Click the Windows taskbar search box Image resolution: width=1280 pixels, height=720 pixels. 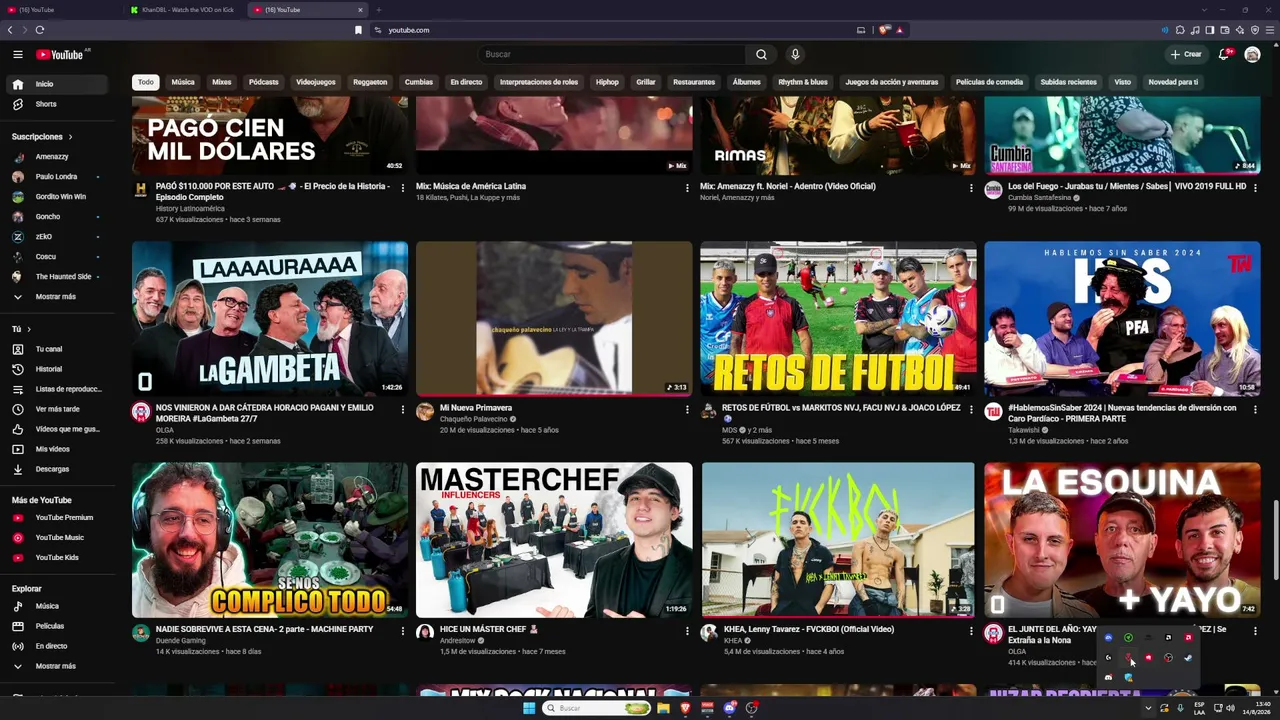(x=597, y=708)
